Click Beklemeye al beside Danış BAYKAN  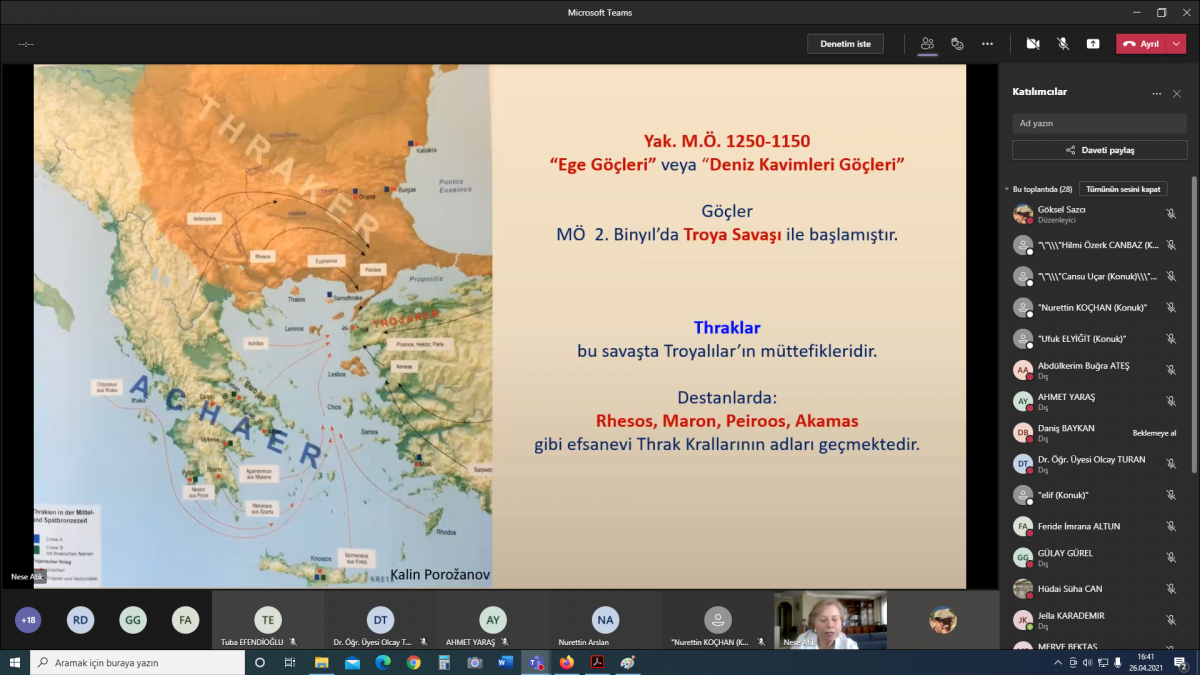1154,433
